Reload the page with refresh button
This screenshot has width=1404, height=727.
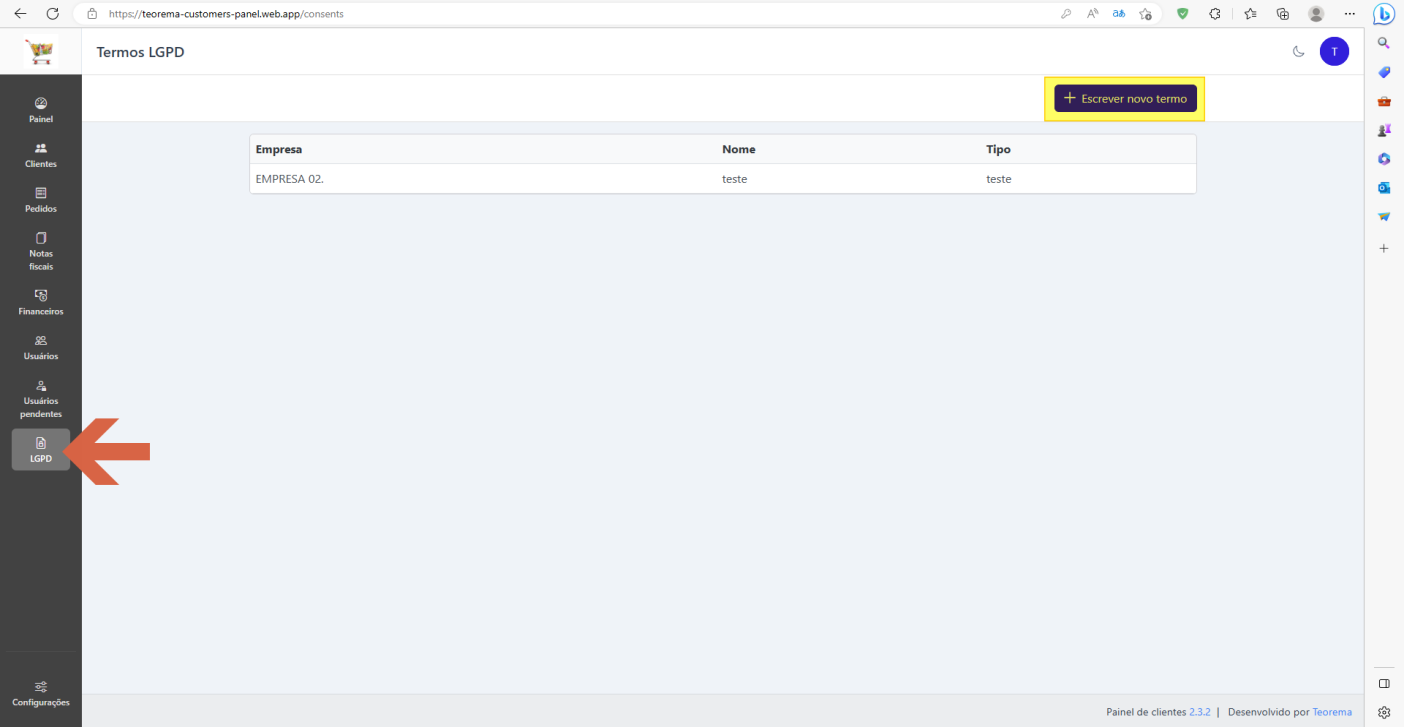53,14
